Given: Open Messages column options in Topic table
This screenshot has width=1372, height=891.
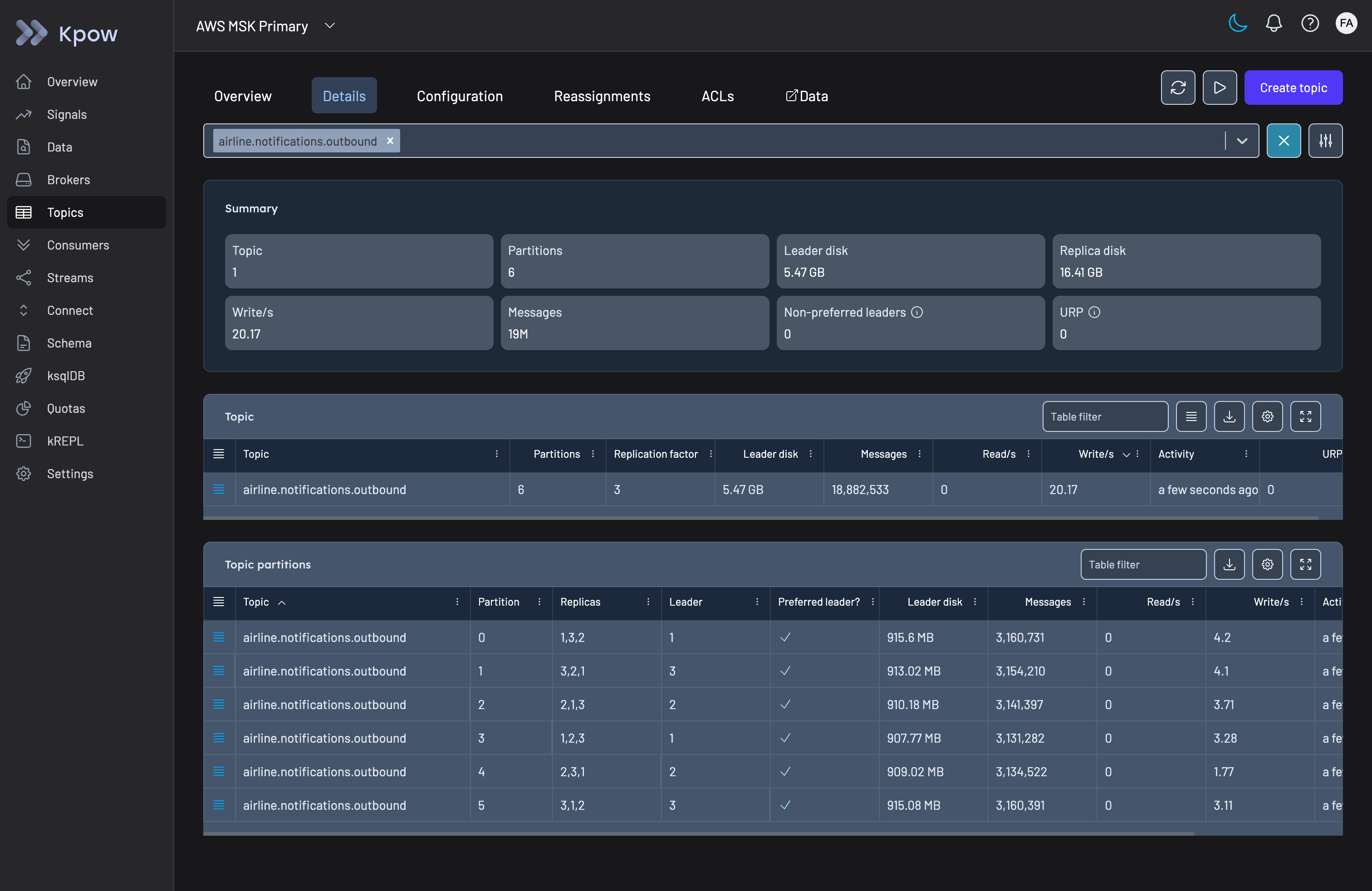Looking at the screenshot, I should click(920, 454).
